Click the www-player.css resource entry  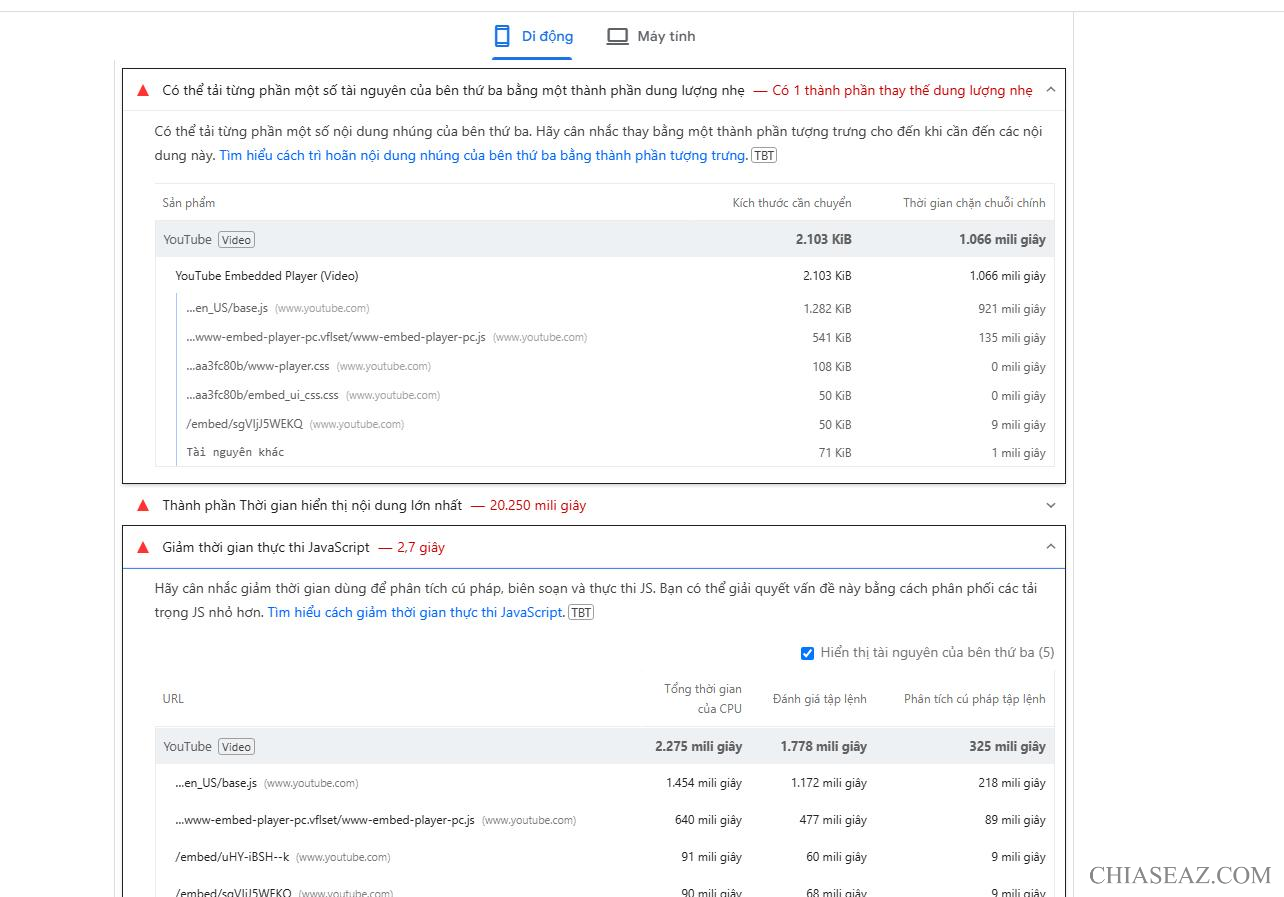(x=258, y=367)
